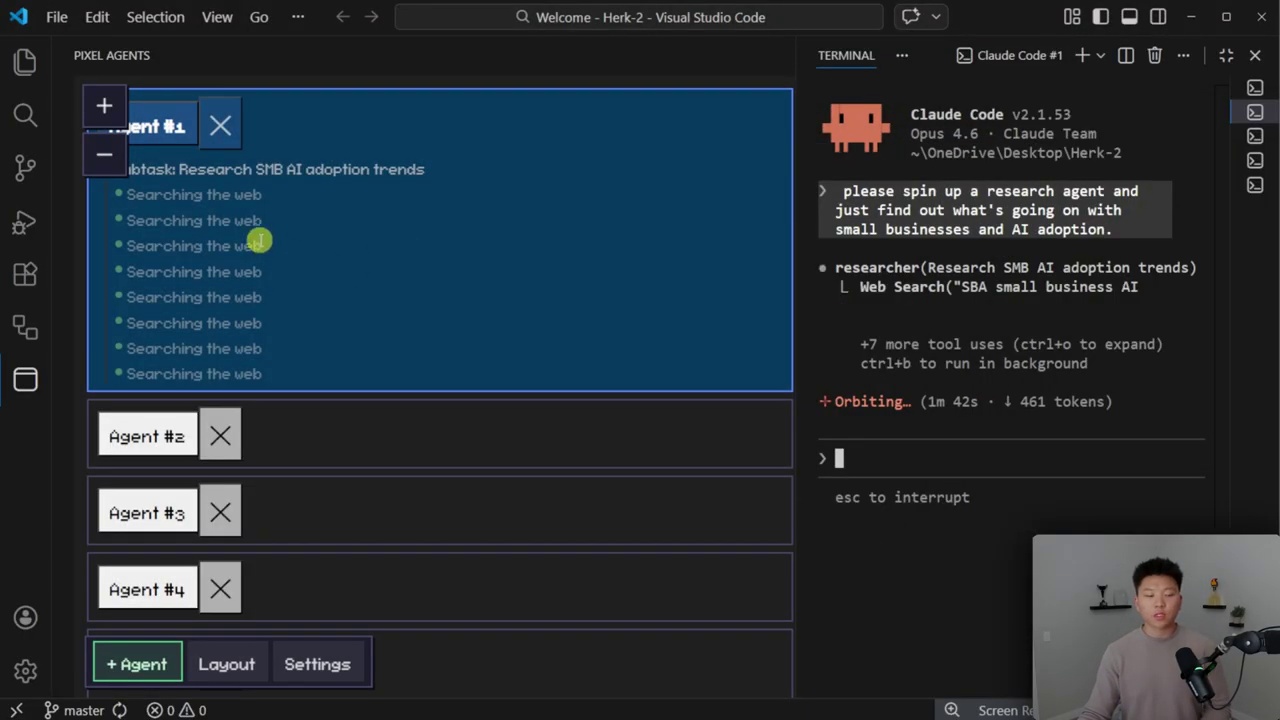
Task: Toggle the primary side bar
Action: [x=1101, y=17]
